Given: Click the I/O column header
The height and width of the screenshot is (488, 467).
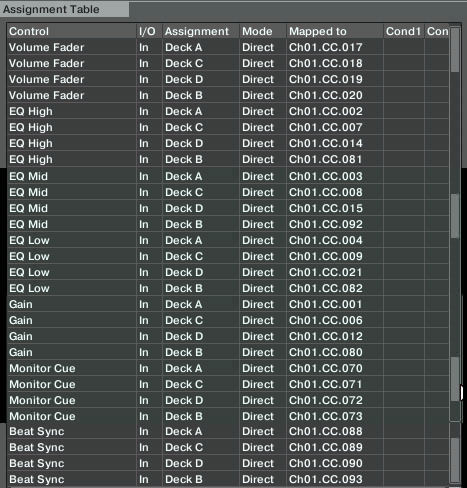Looking at the screenshot, I should [x=149, y=31].
